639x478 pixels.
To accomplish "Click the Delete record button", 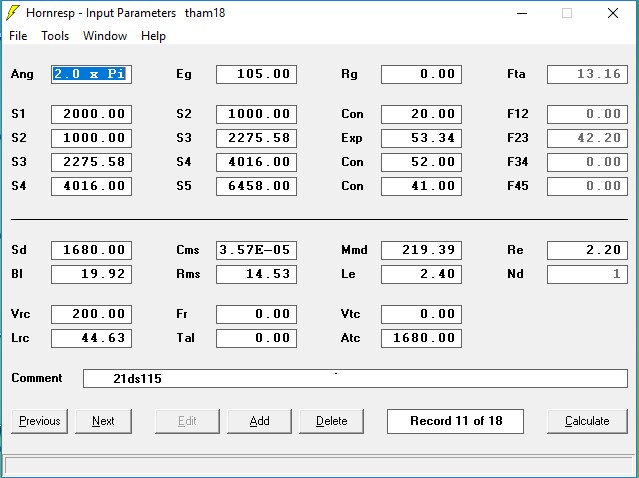I will (x=331, y=421).
